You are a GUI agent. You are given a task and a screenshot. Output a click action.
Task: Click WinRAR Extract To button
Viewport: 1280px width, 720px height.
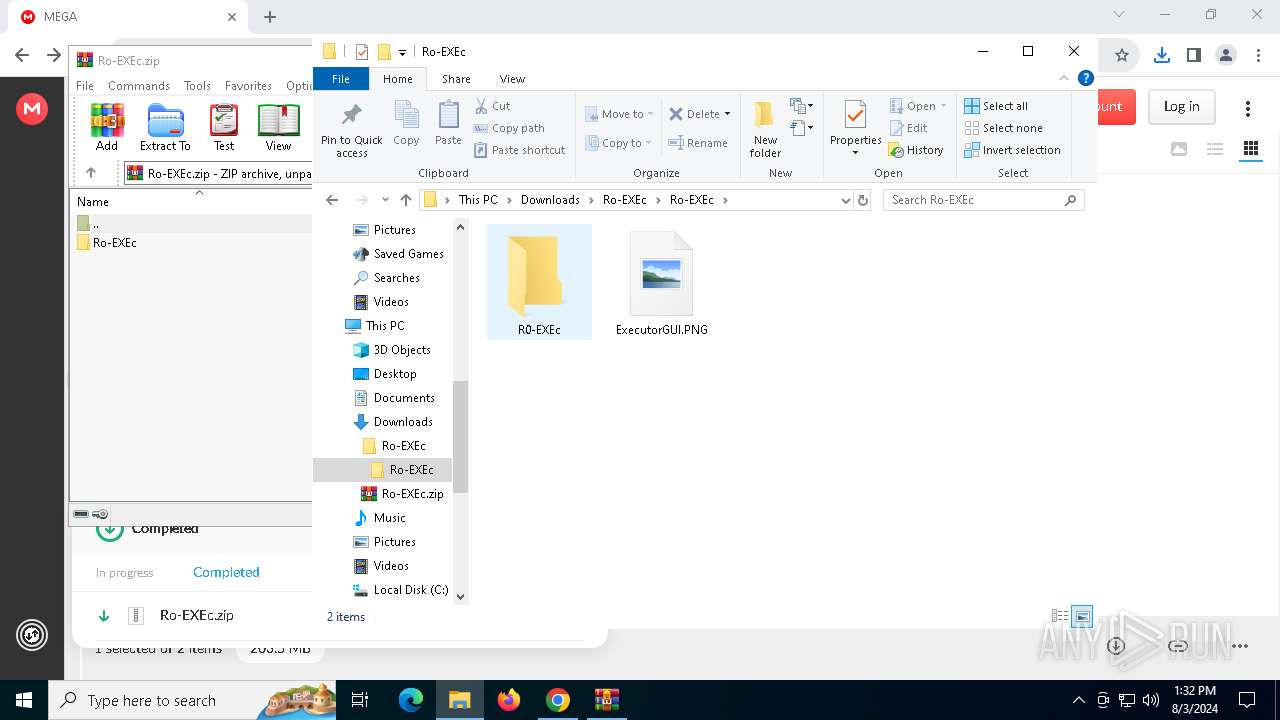click(x=165, y=127)
